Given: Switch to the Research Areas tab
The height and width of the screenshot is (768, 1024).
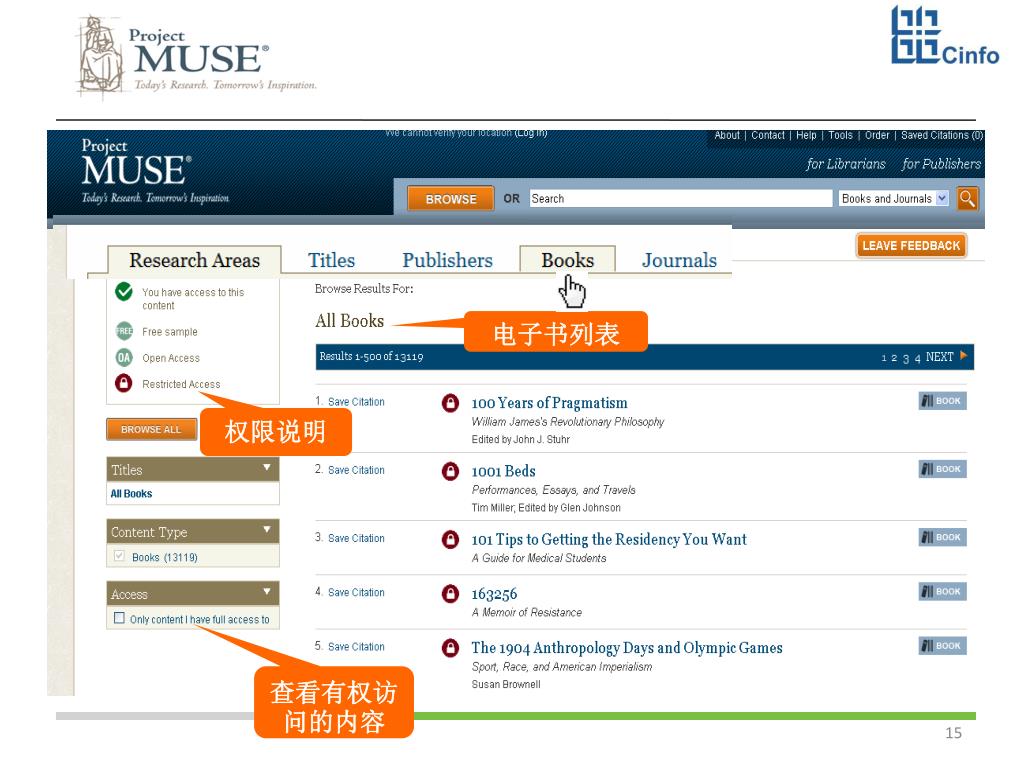Looking at the screenshot, I should pyautogui.click(x=194, y=260).
